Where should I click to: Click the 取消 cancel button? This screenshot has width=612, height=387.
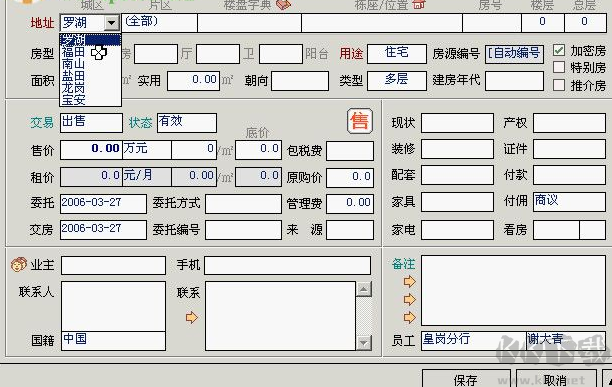pyautogui.click(x=556, y=379)
